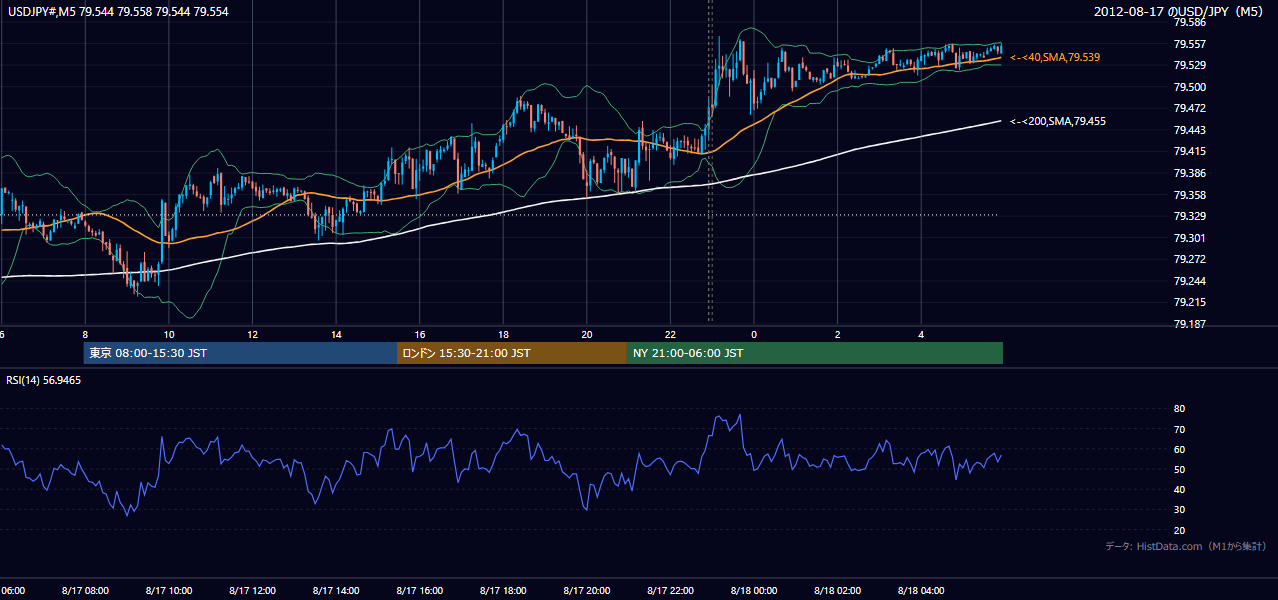Click the 8/17 08:00 bottom timestamp
The width and height of the screenshot is (1278, 600).
84,591
